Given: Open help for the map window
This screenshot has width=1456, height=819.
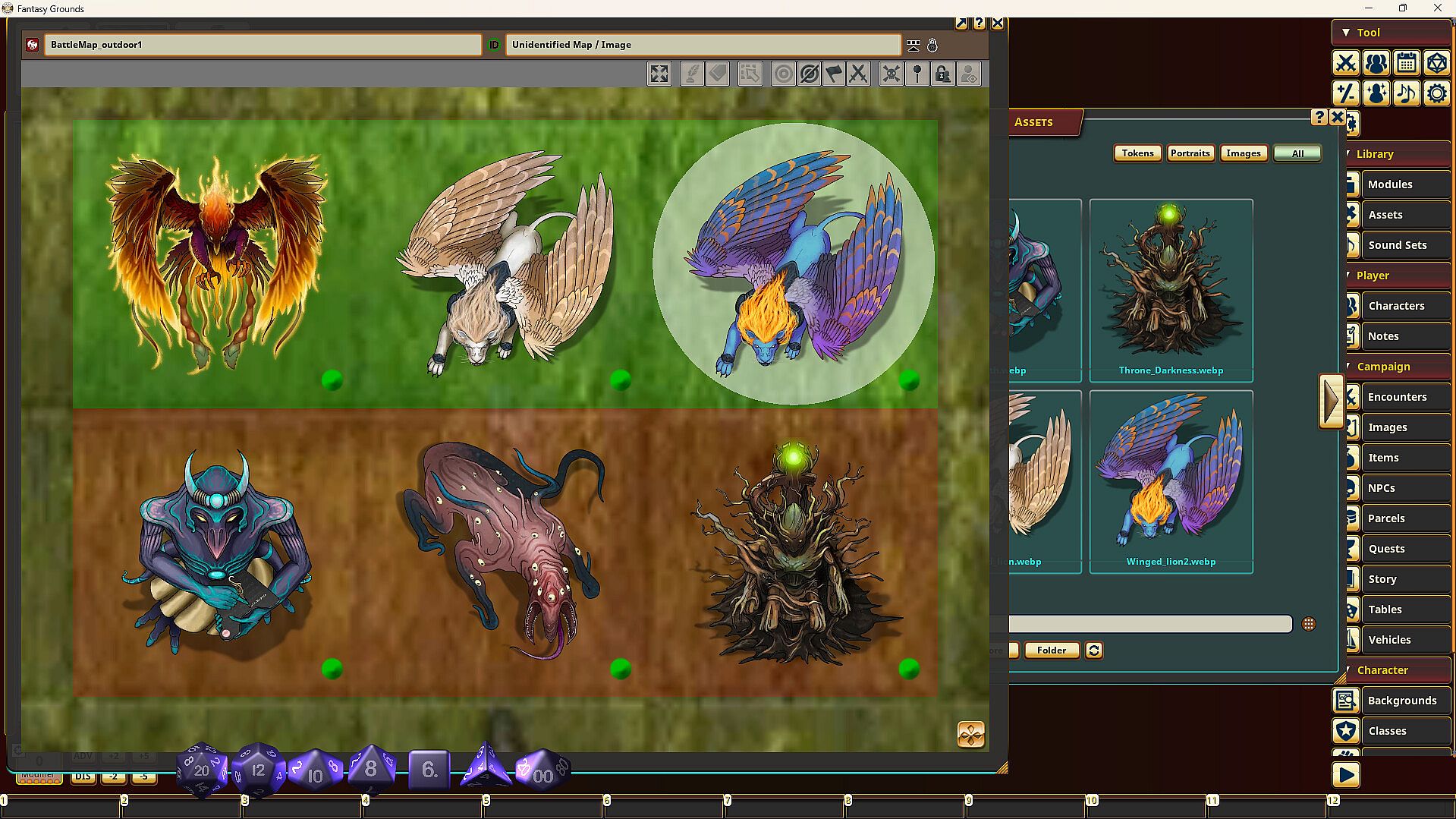Looking at the screenshot, I should (980, 24).
